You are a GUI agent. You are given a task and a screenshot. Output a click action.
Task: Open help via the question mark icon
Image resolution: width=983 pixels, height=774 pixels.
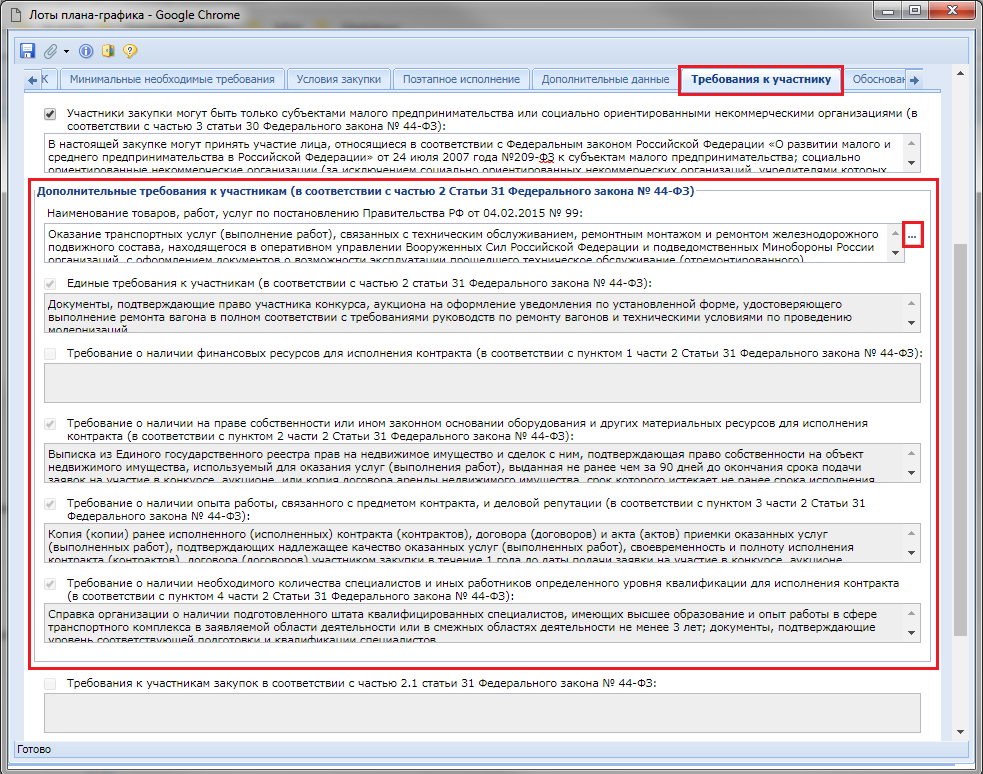click(x=130, y=51)
